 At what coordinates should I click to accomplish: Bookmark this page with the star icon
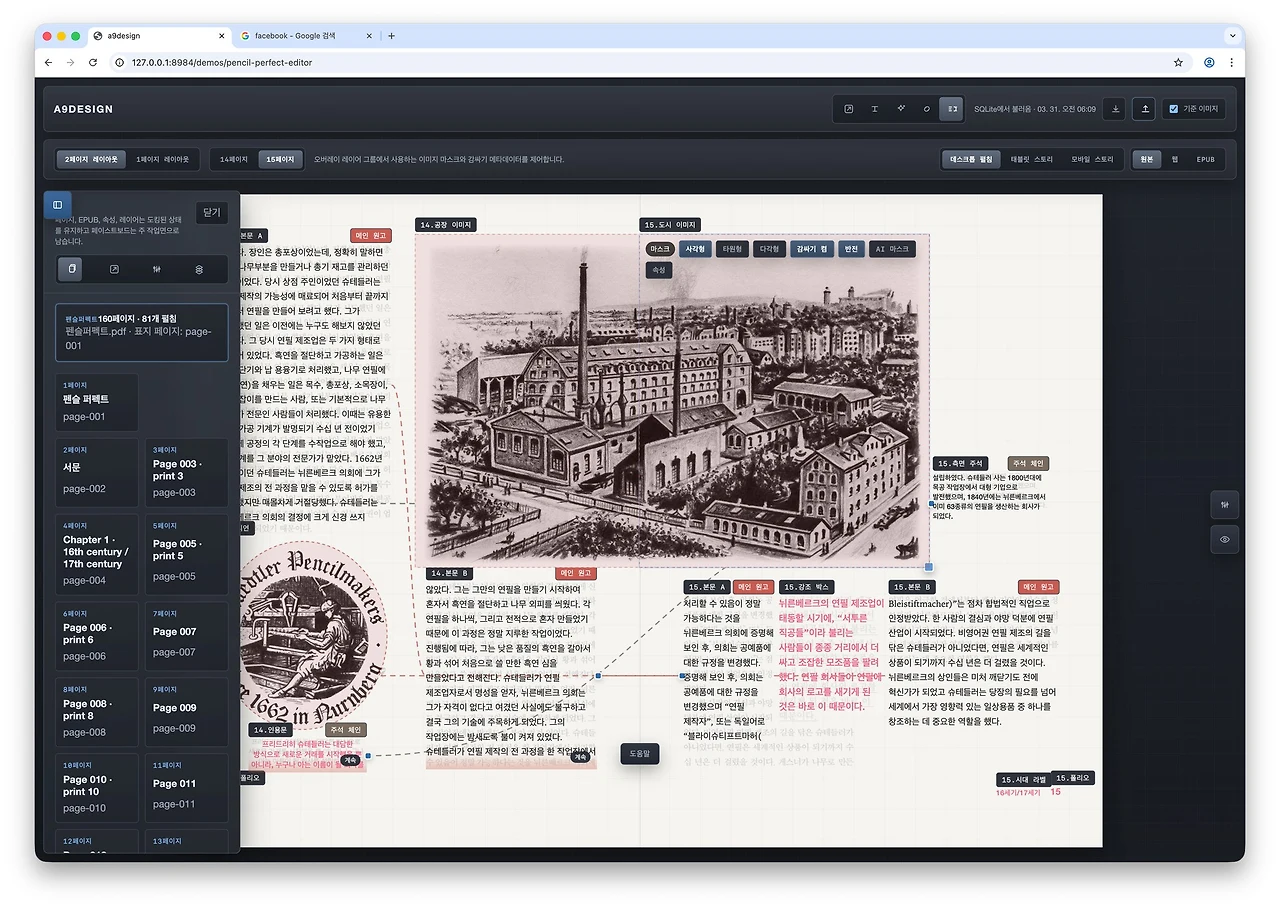(x=1178, y=62)
